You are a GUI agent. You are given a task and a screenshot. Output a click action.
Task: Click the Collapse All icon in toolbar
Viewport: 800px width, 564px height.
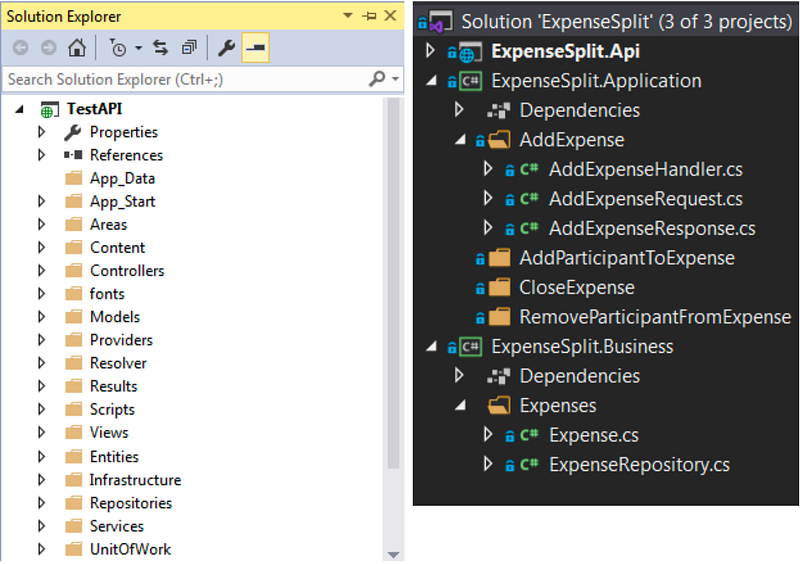[189, 48]
